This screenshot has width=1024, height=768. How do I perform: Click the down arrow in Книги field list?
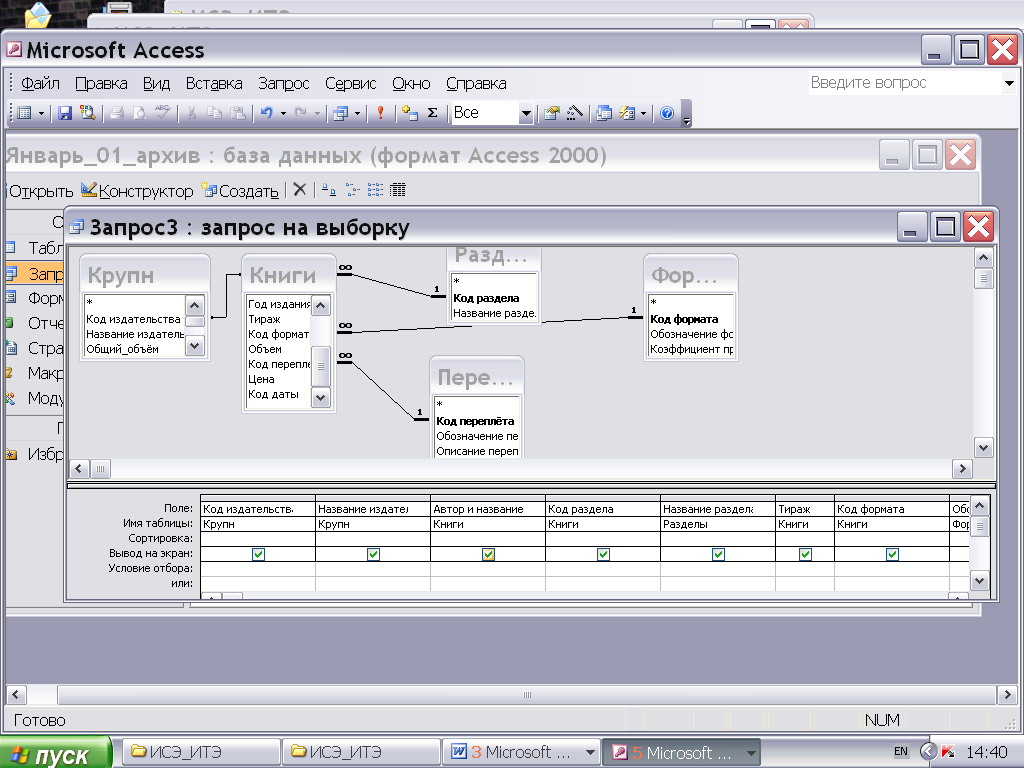pyautogui.click(x=321, y=397)
